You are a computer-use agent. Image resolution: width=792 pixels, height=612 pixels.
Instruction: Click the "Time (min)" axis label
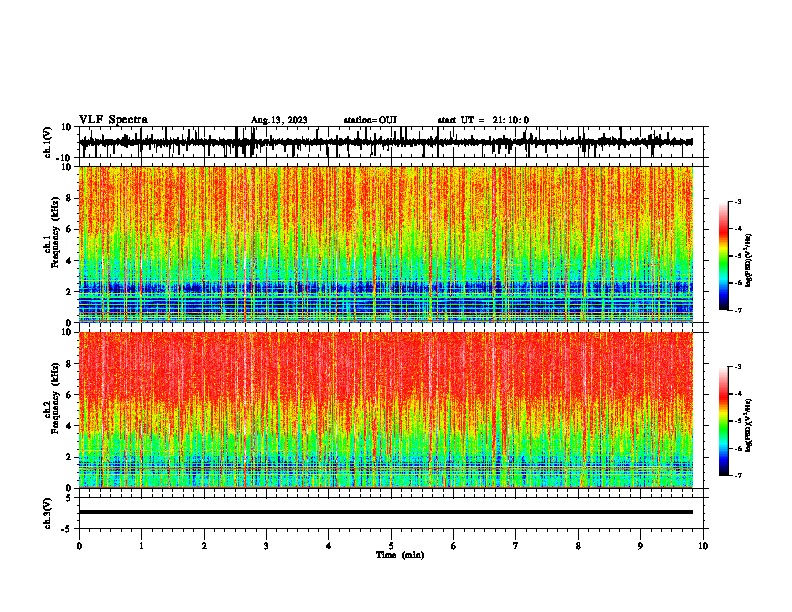400,555
